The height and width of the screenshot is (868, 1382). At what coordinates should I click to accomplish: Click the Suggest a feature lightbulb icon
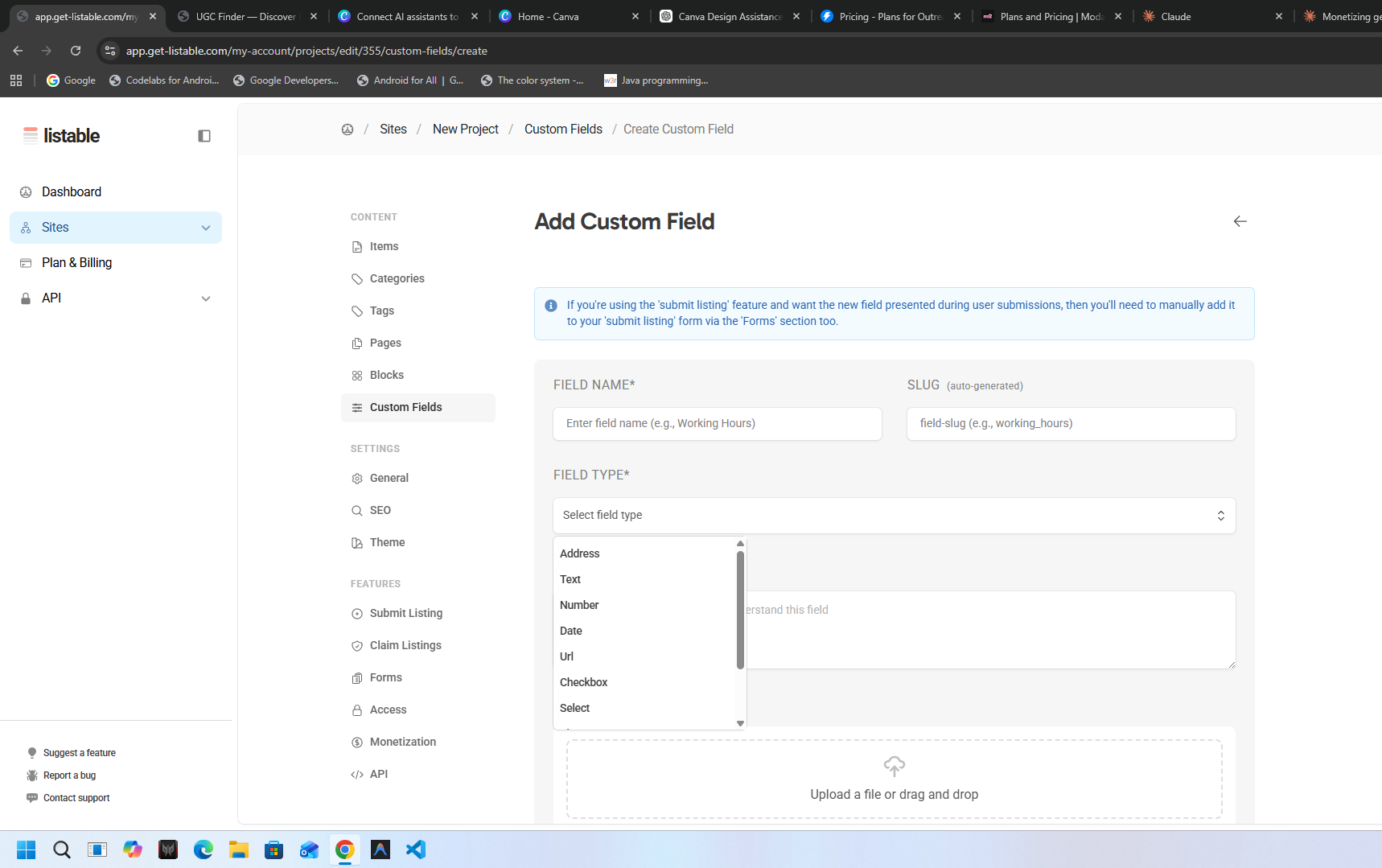pos(32,753)
